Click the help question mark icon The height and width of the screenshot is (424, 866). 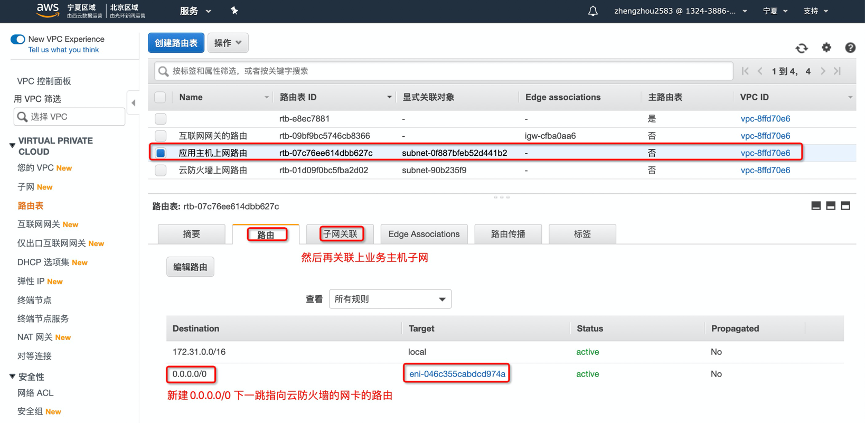coord(849,47)
